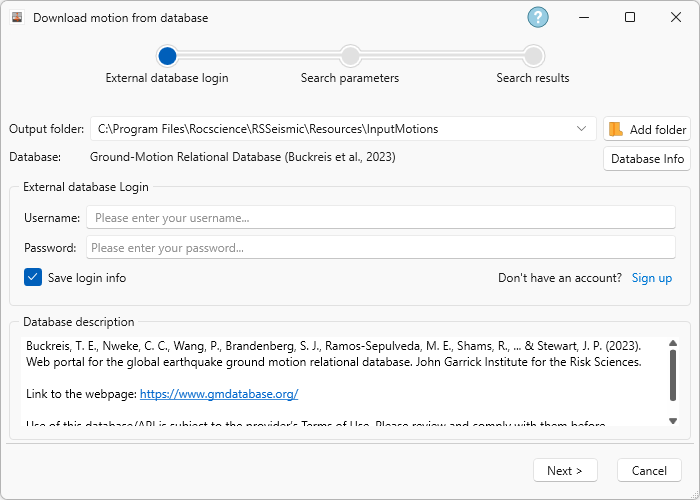The height and width of the screenshot is (500, 700).
Task: Toggle the Save login info checkbox
Action: (x=33, y=277)
